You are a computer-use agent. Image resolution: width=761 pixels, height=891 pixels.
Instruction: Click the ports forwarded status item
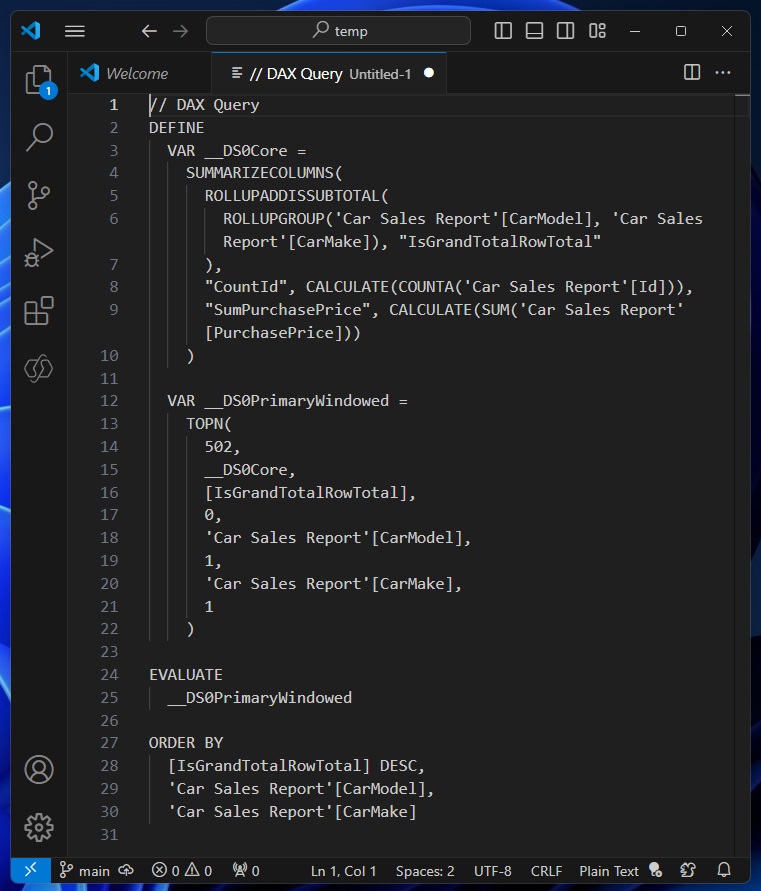[246, 871]
